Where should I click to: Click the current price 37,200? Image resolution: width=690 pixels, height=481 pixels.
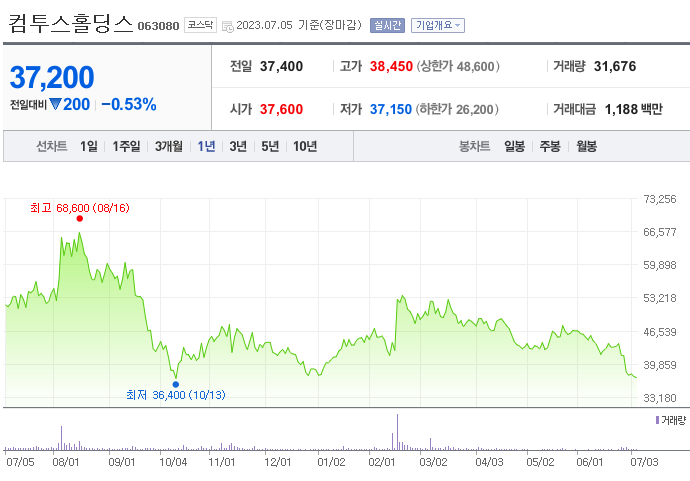(x=52, y=77)
